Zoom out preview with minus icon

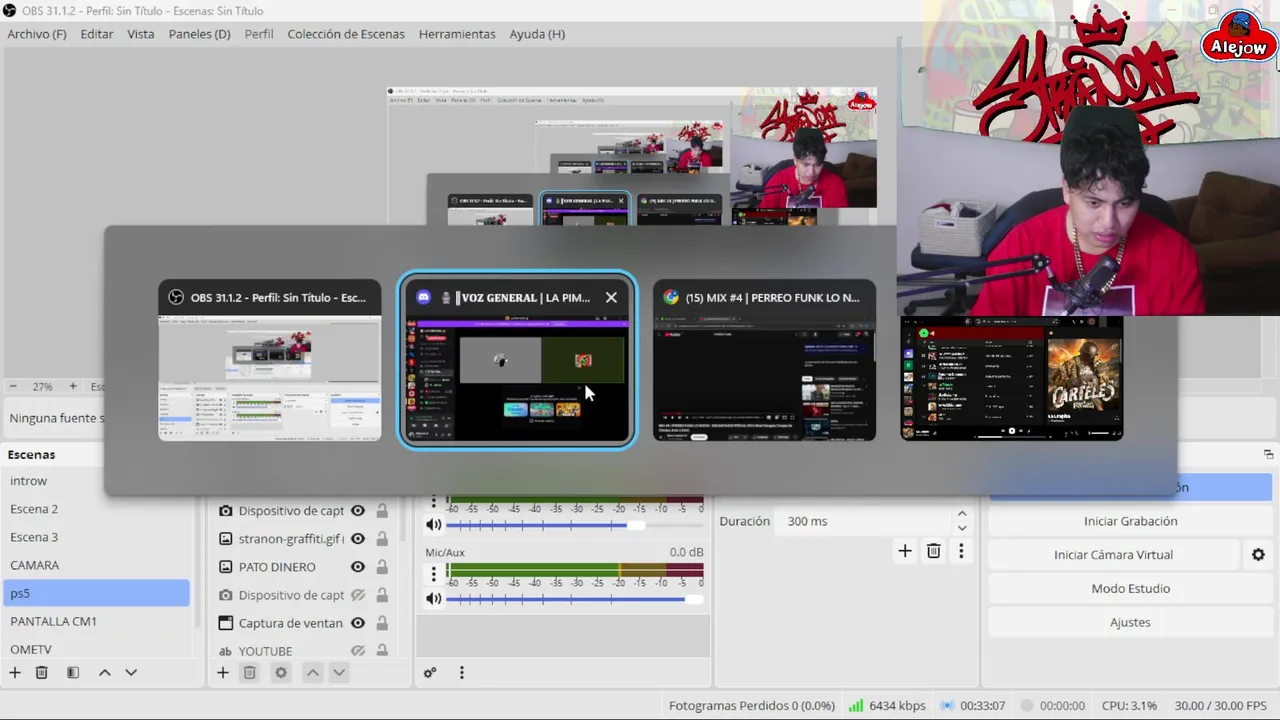tap(13, 386)
